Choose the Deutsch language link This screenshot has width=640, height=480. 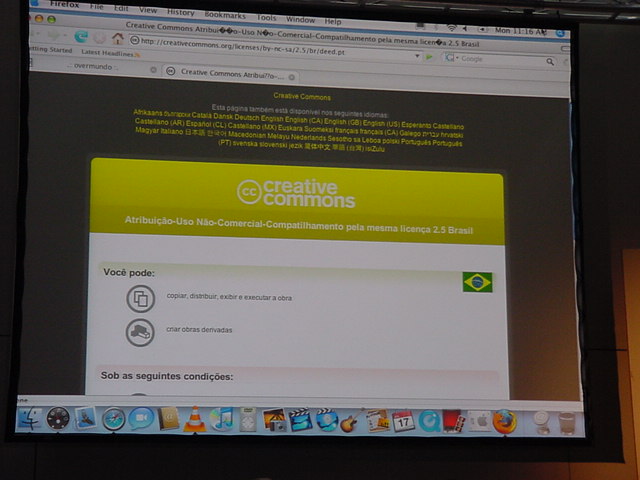point(247,118)
